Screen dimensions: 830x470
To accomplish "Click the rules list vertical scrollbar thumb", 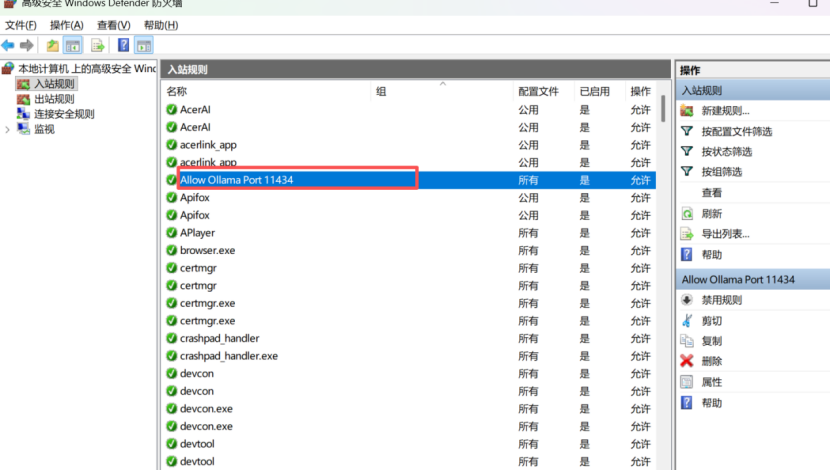I will coord(663,109).
